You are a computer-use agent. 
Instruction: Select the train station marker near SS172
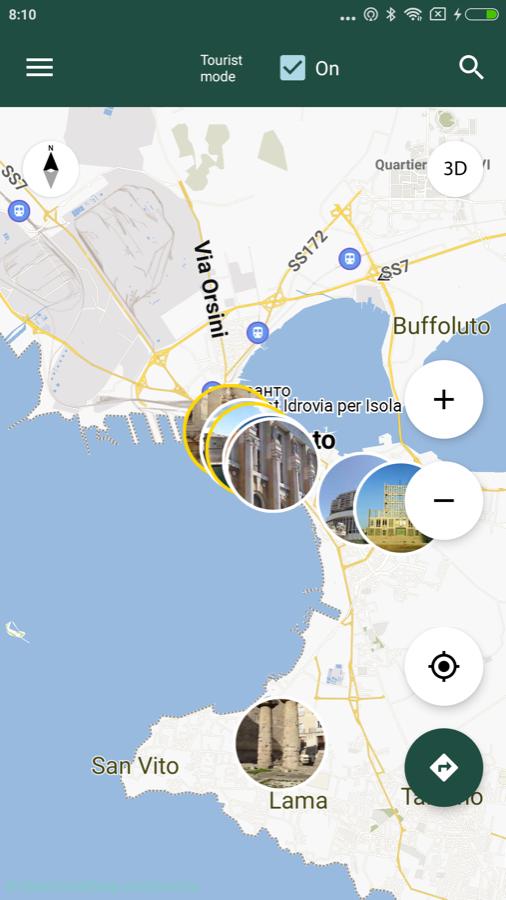(349, 259)
